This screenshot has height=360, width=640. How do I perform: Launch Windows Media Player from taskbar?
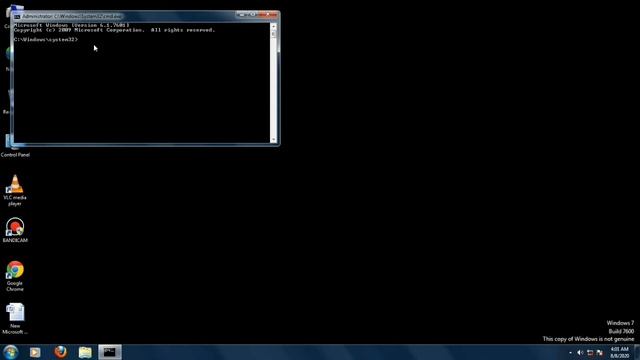(35, 352)
